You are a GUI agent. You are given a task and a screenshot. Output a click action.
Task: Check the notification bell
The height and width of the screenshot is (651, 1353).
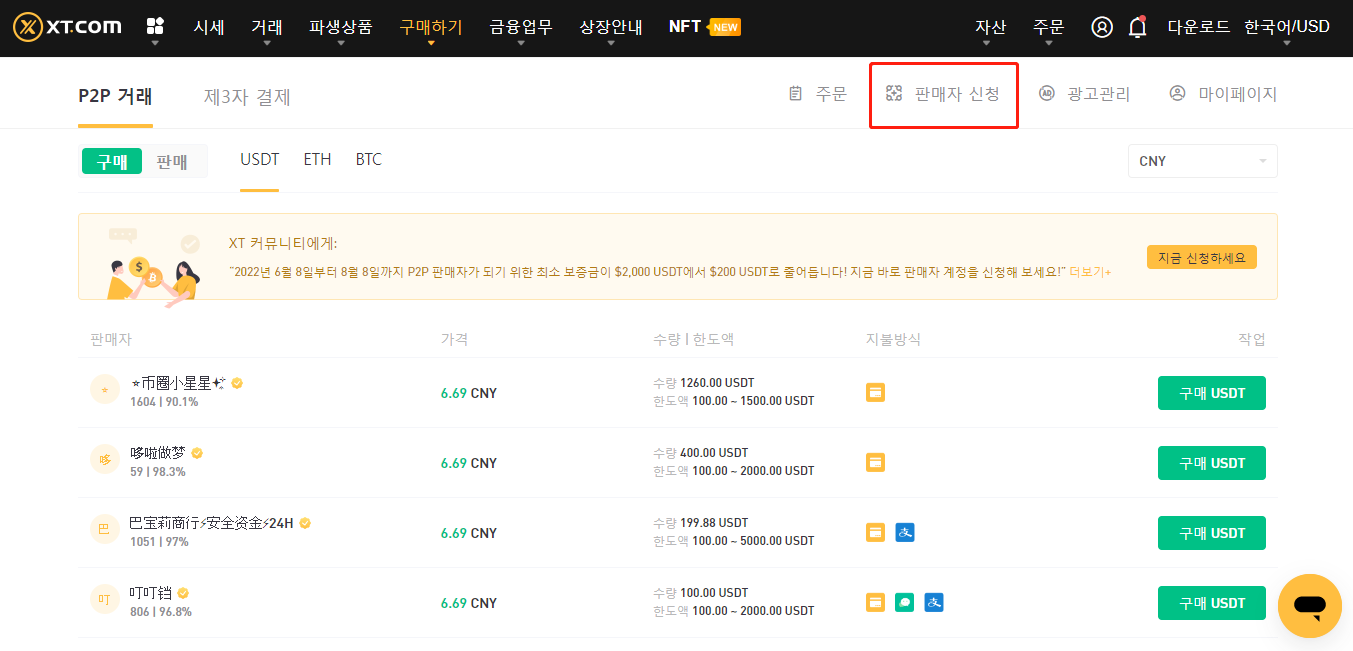[x=1137, y=27]
